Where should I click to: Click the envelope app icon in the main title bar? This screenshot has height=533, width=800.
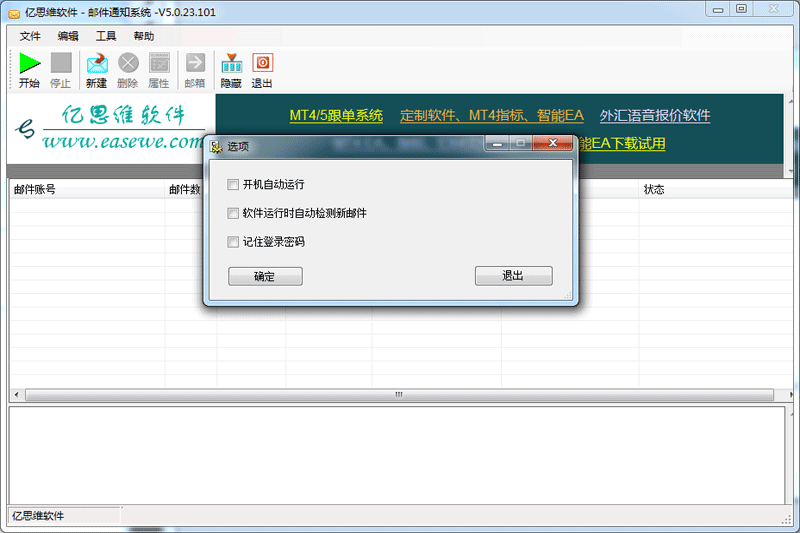pos(14,13)
